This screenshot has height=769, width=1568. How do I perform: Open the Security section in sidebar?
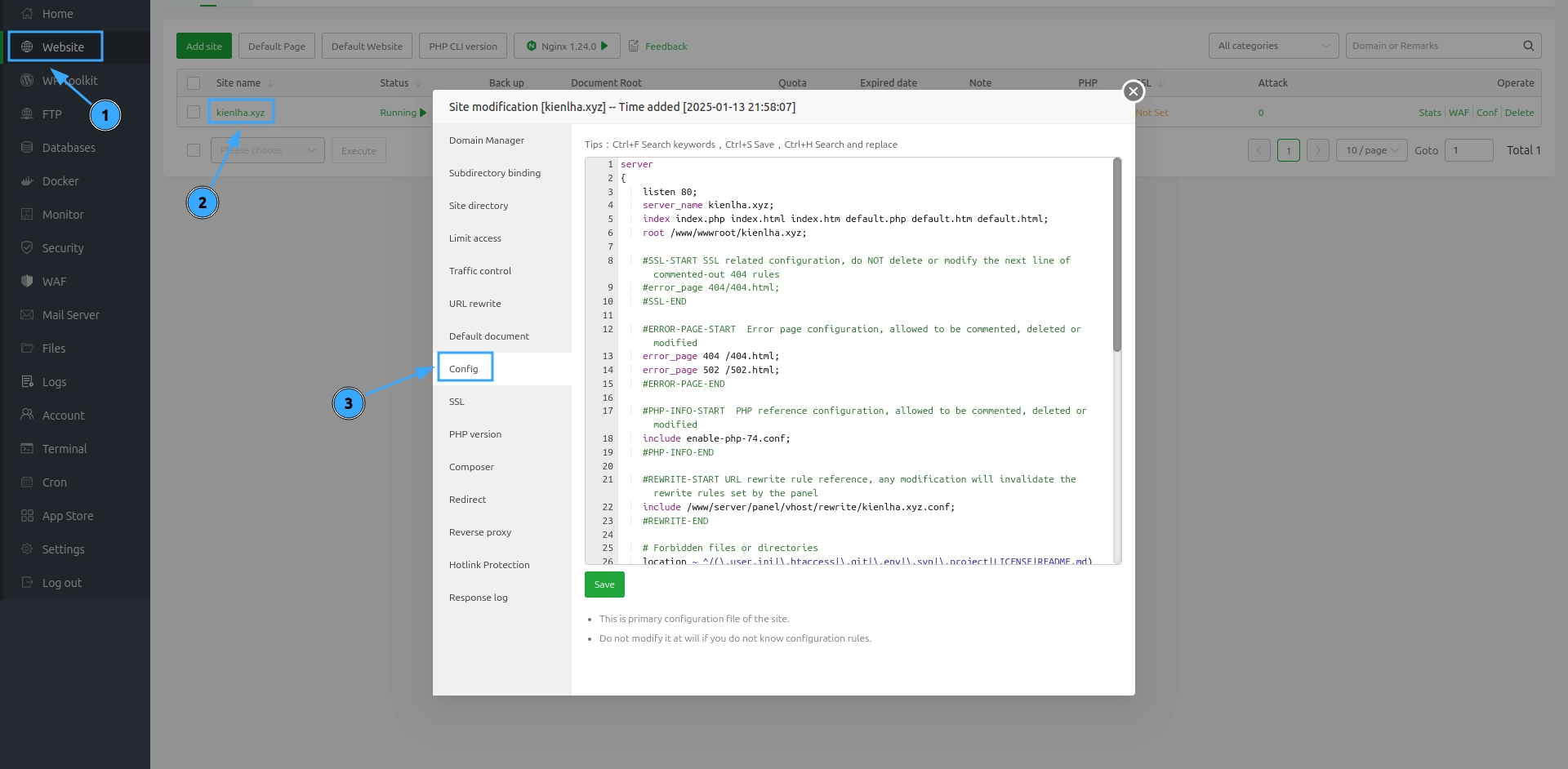click(x=62, y=247)
